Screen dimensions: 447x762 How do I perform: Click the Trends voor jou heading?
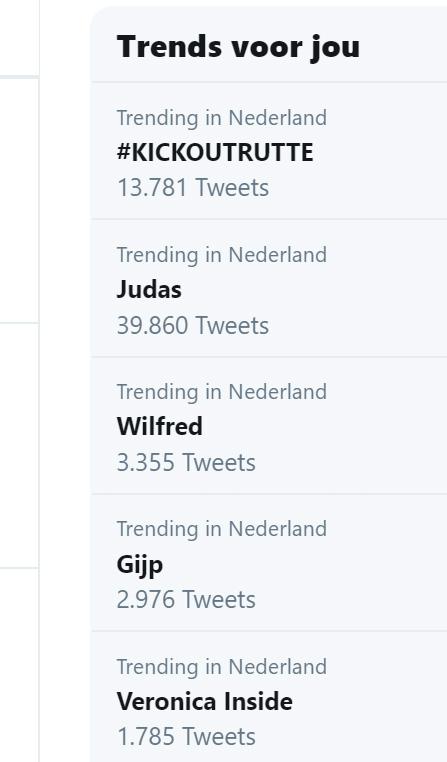tap(238, 48)
